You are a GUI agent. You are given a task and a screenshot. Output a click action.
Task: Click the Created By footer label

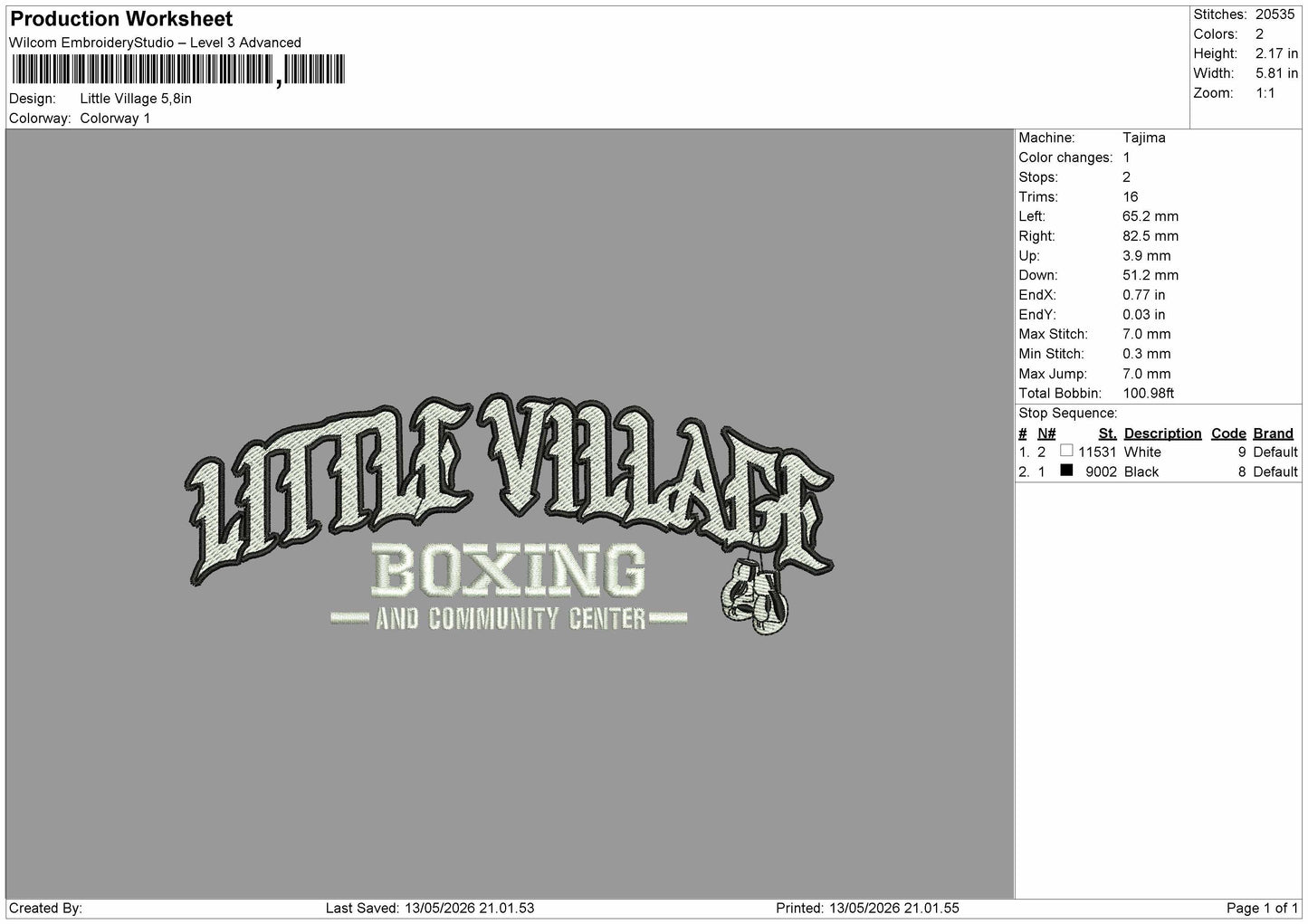tap(45, 908)
